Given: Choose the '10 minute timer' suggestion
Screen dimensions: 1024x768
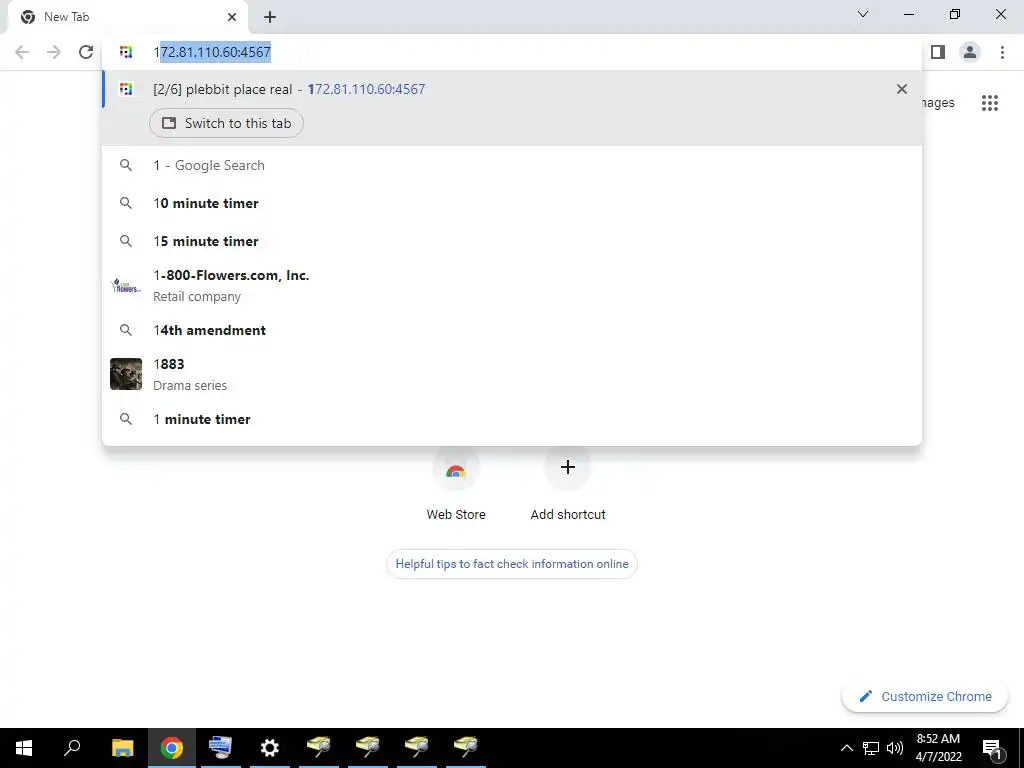Looking at the screenshot, I should coord(512,203).
